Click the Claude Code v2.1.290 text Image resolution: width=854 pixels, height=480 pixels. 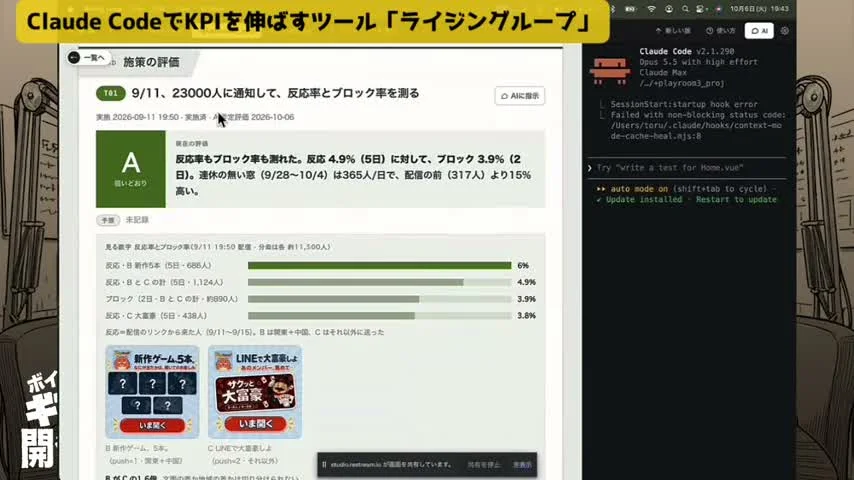687,51
